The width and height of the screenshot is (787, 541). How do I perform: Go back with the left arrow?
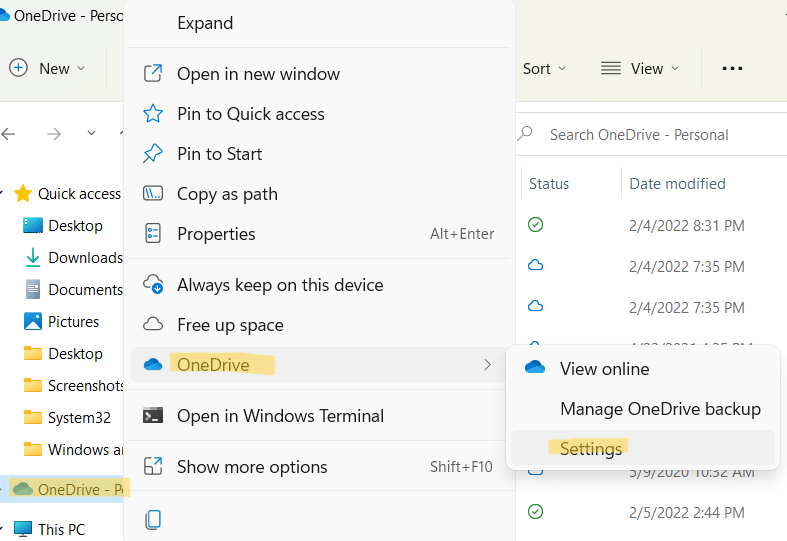click(x=9, y=133)
